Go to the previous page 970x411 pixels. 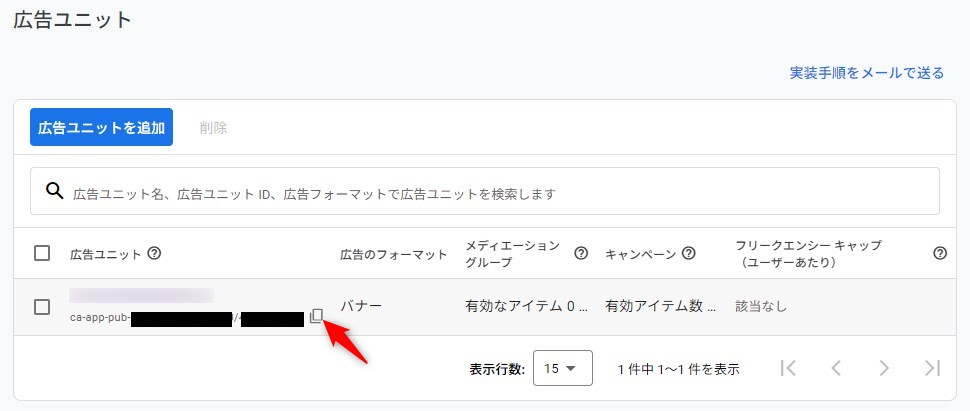(x=836, y=368)
